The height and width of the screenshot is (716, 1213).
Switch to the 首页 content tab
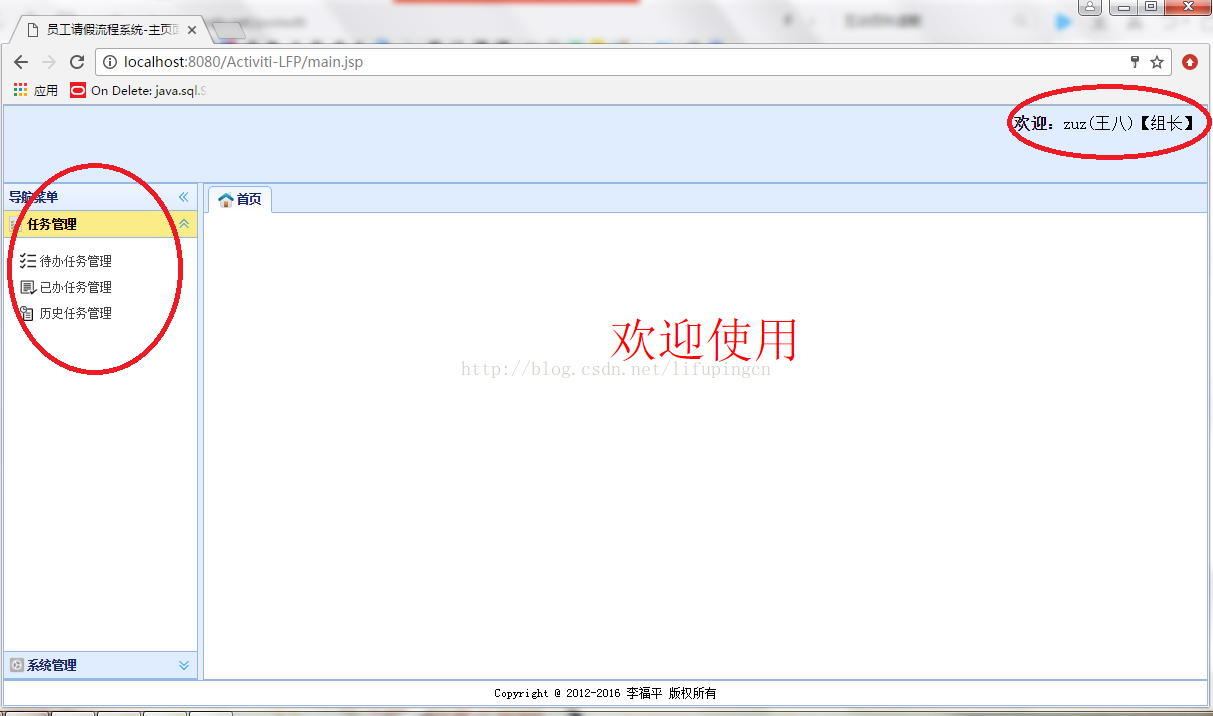[x=245, y=199]
